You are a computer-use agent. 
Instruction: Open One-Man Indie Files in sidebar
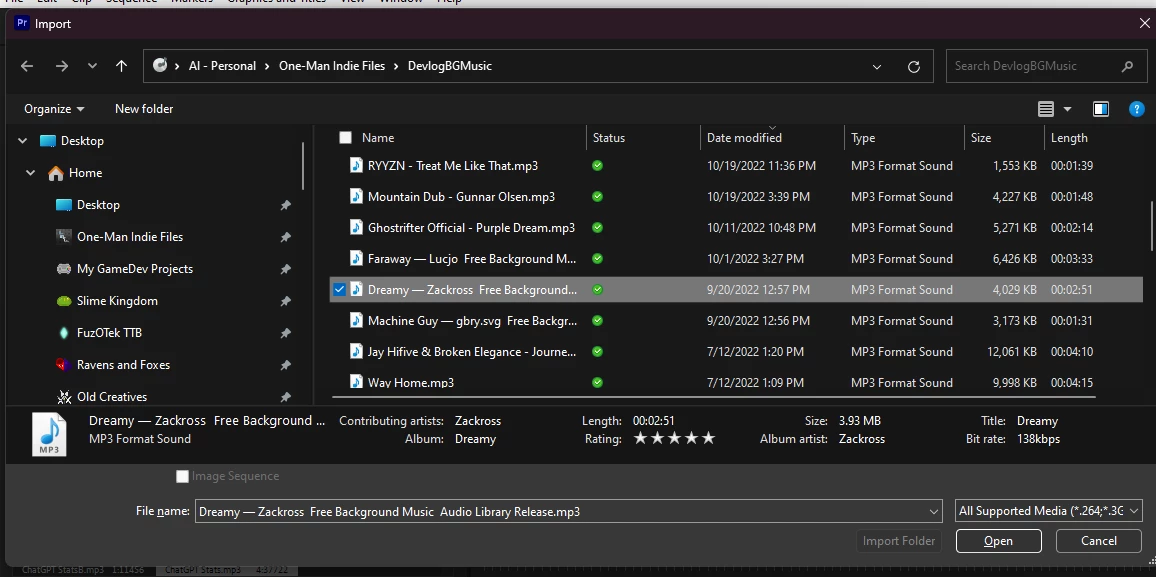click(130, 237)
